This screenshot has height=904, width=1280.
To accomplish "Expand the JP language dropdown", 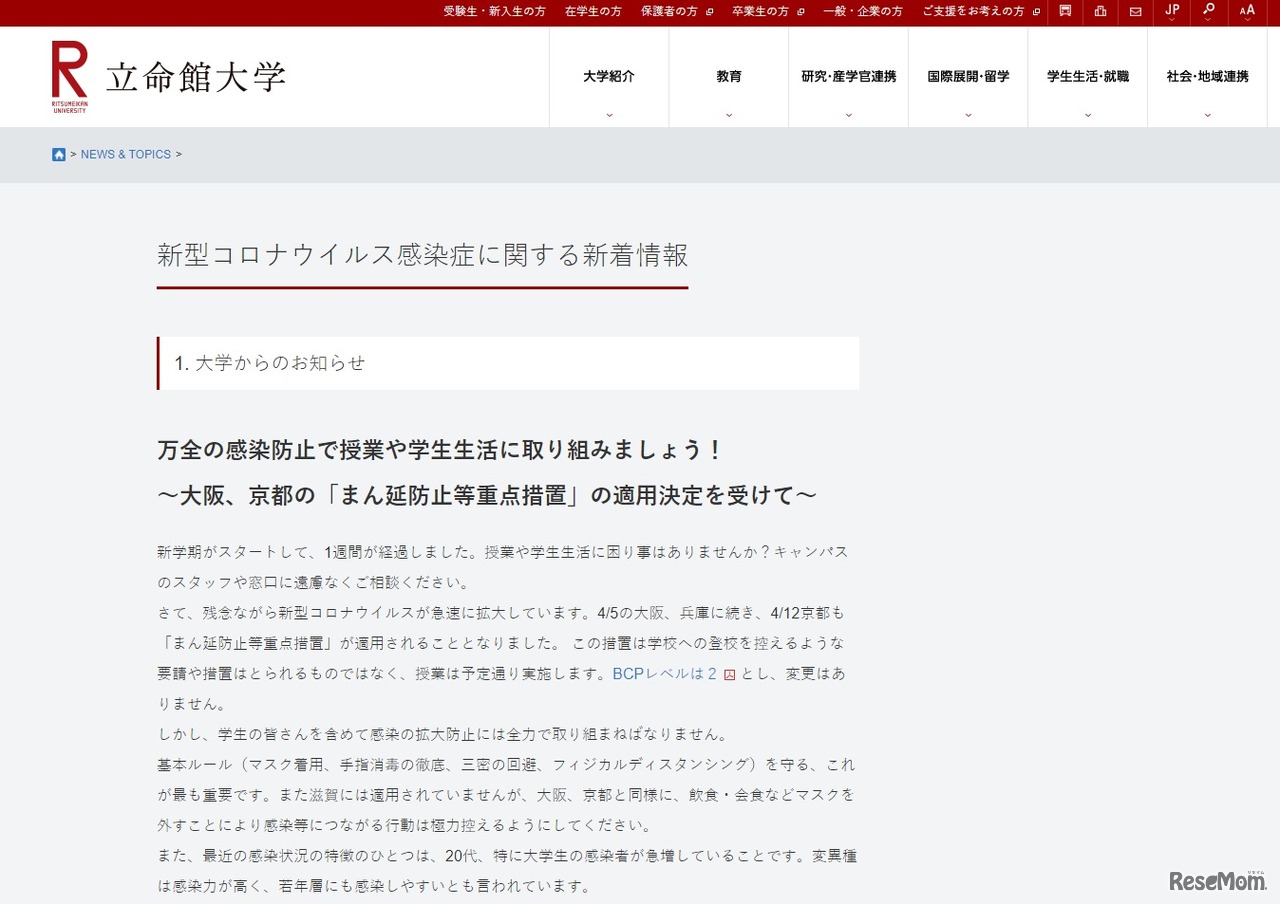I will point(1170,12).
